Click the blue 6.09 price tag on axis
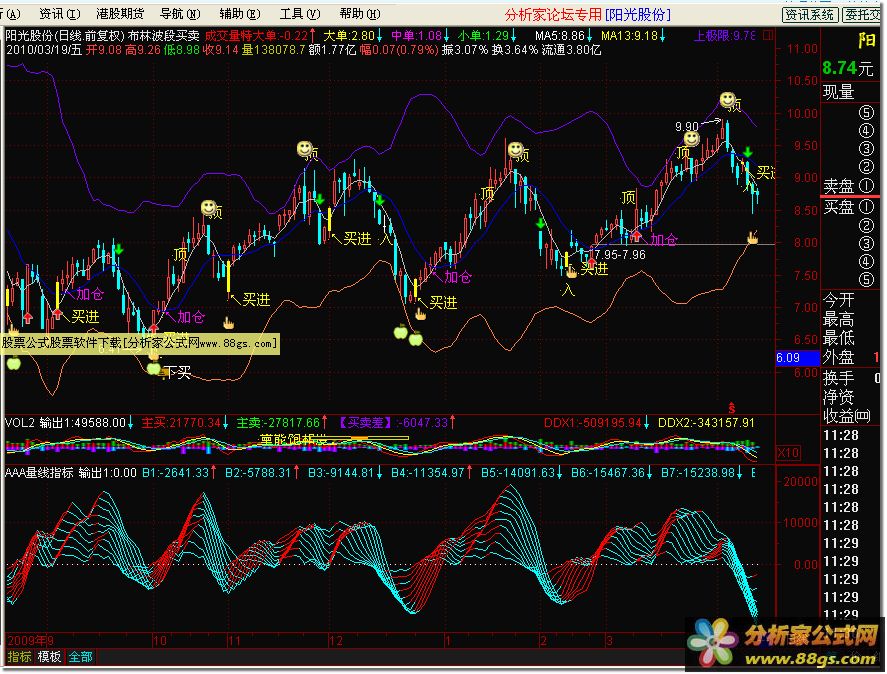Image resolution: width=887 pixels, height=674 pixels. (797, 358)
